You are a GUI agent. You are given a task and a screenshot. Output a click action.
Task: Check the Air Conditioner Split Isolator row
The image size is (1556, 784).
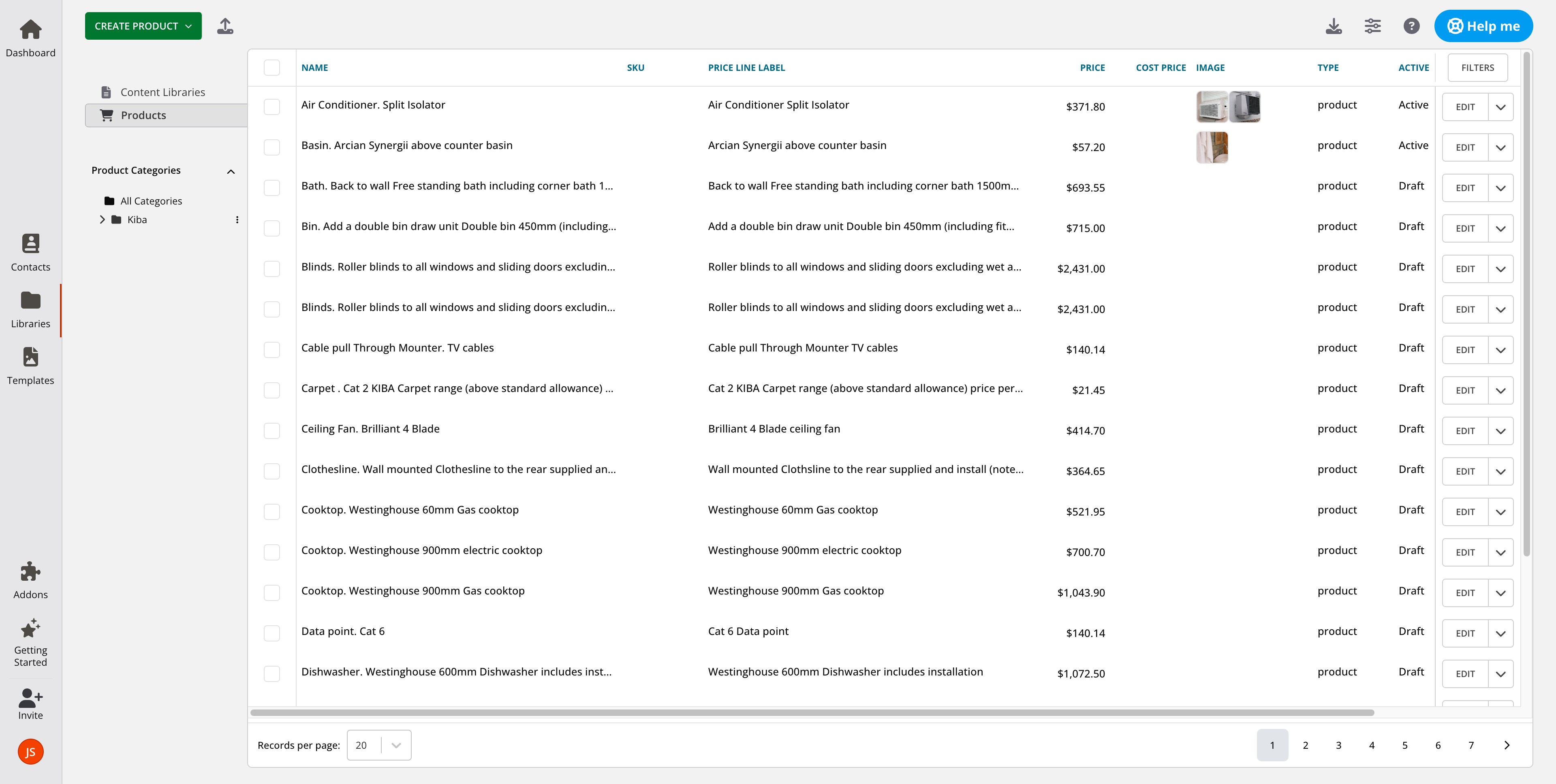(x=272, y=107)
